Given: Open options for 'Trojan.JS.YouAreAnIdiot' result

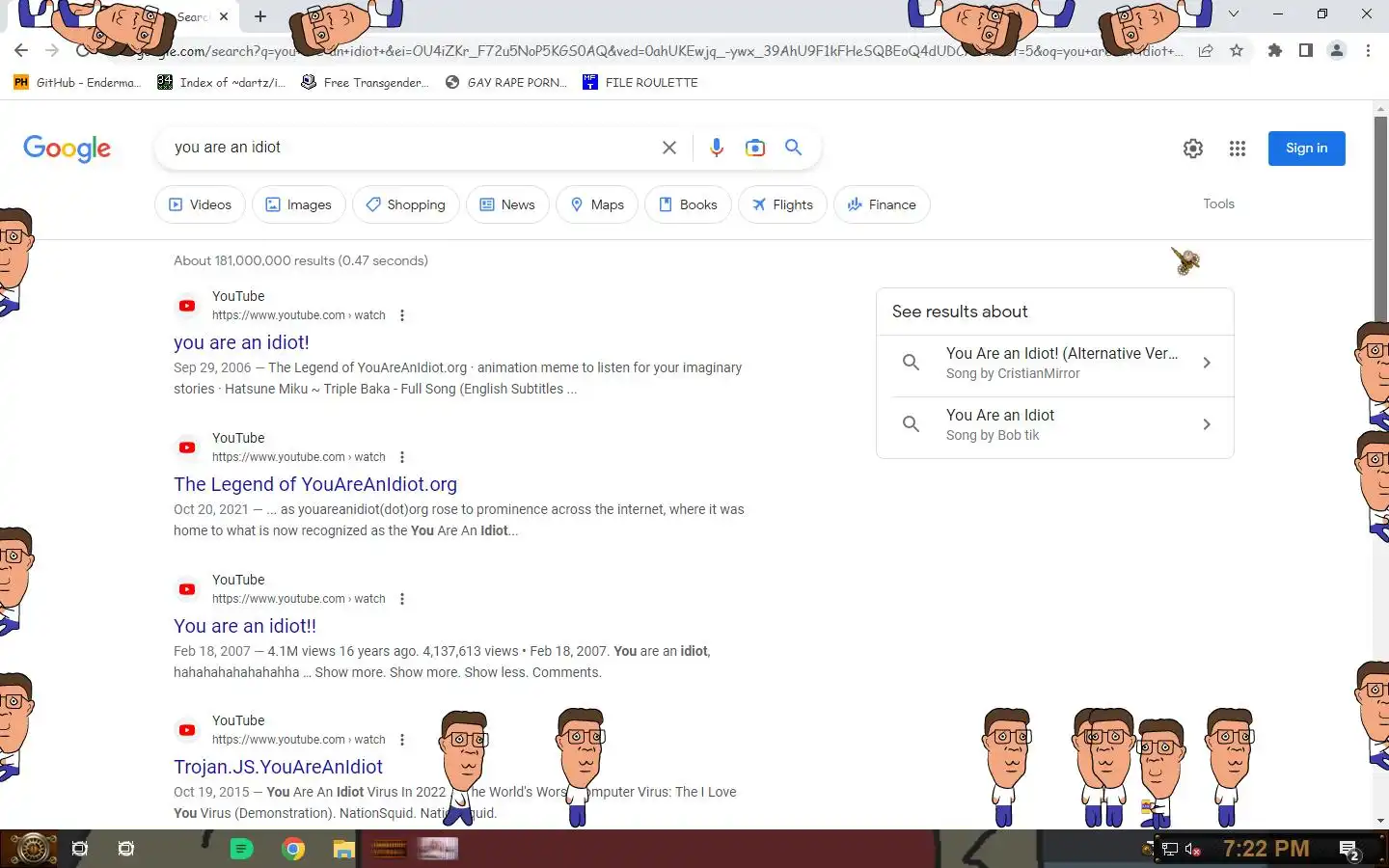Looking at the screenshot, I should (x=402, y=740).
